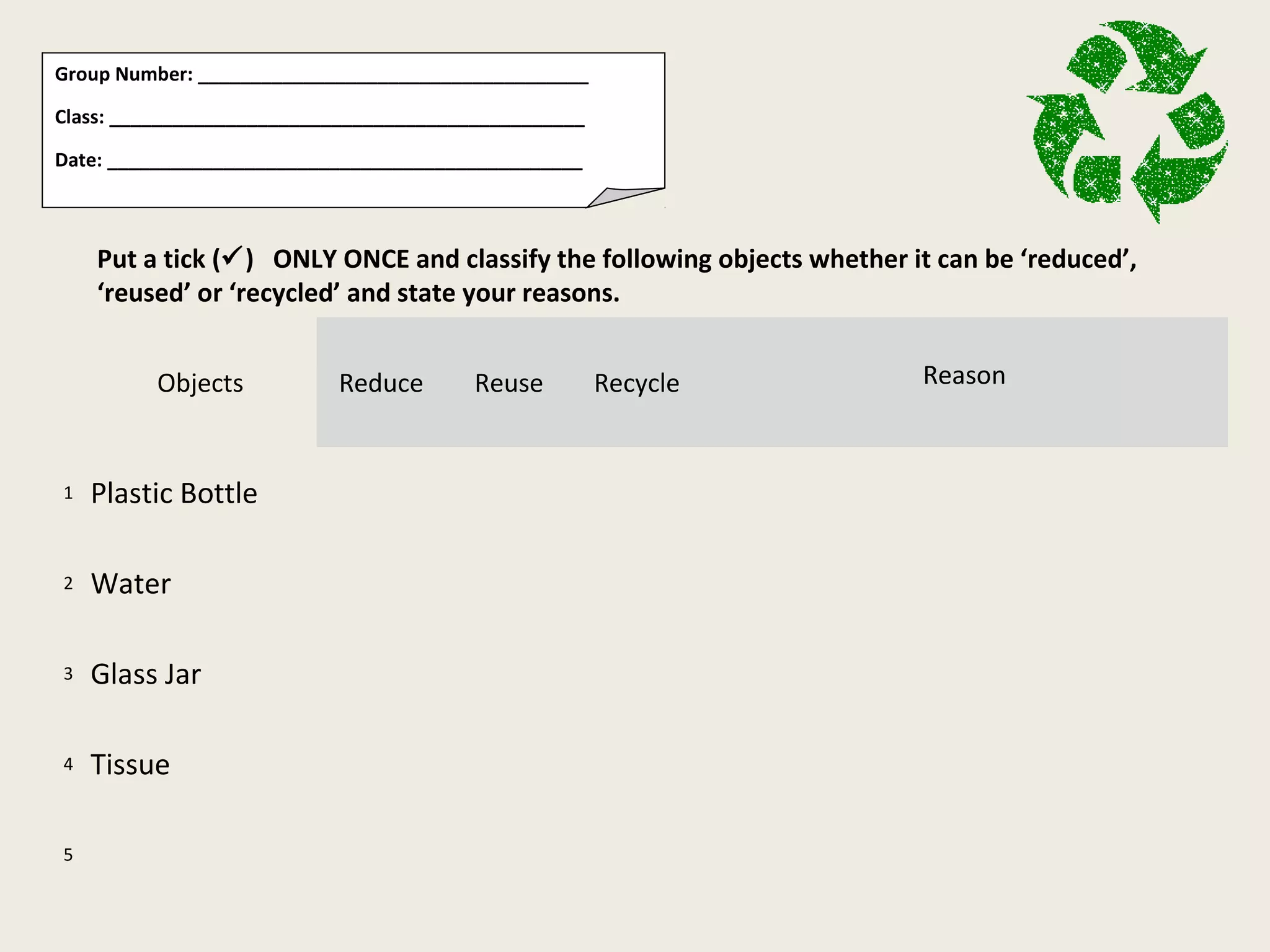Viewport: 1270px width, 952px height.
Task: Click the Tissue row label
Action: pos(130,765)
